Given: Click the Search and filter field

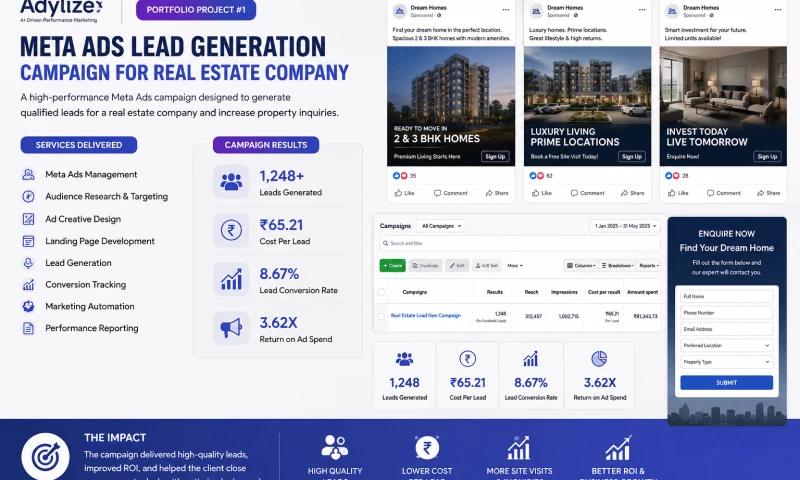Looking at the screenshot, I should 520,243.
